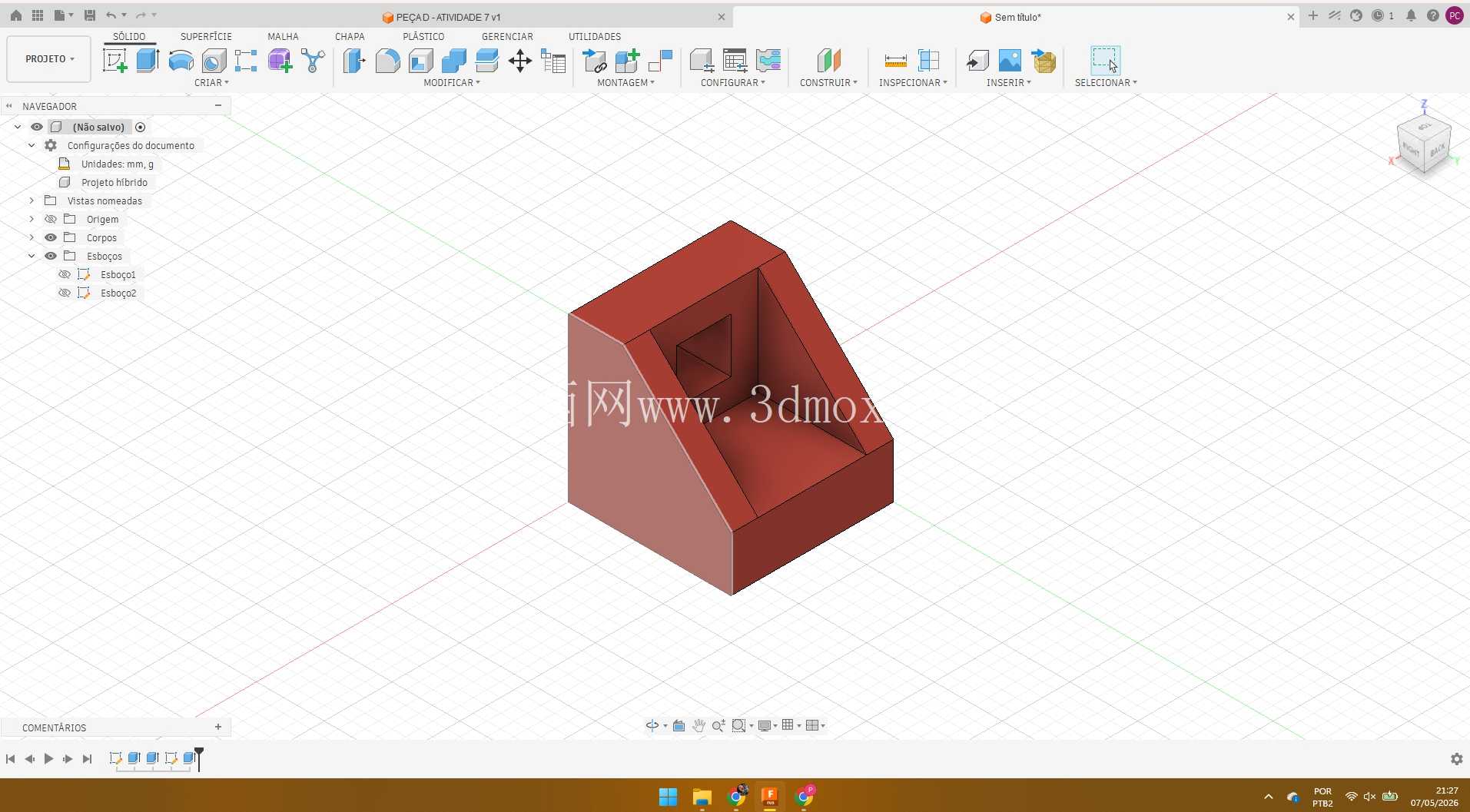This screenshot has height=812, width=1470.
Task: Toggle visibility of the root component (Não salvo)
Action: point(37,127)
